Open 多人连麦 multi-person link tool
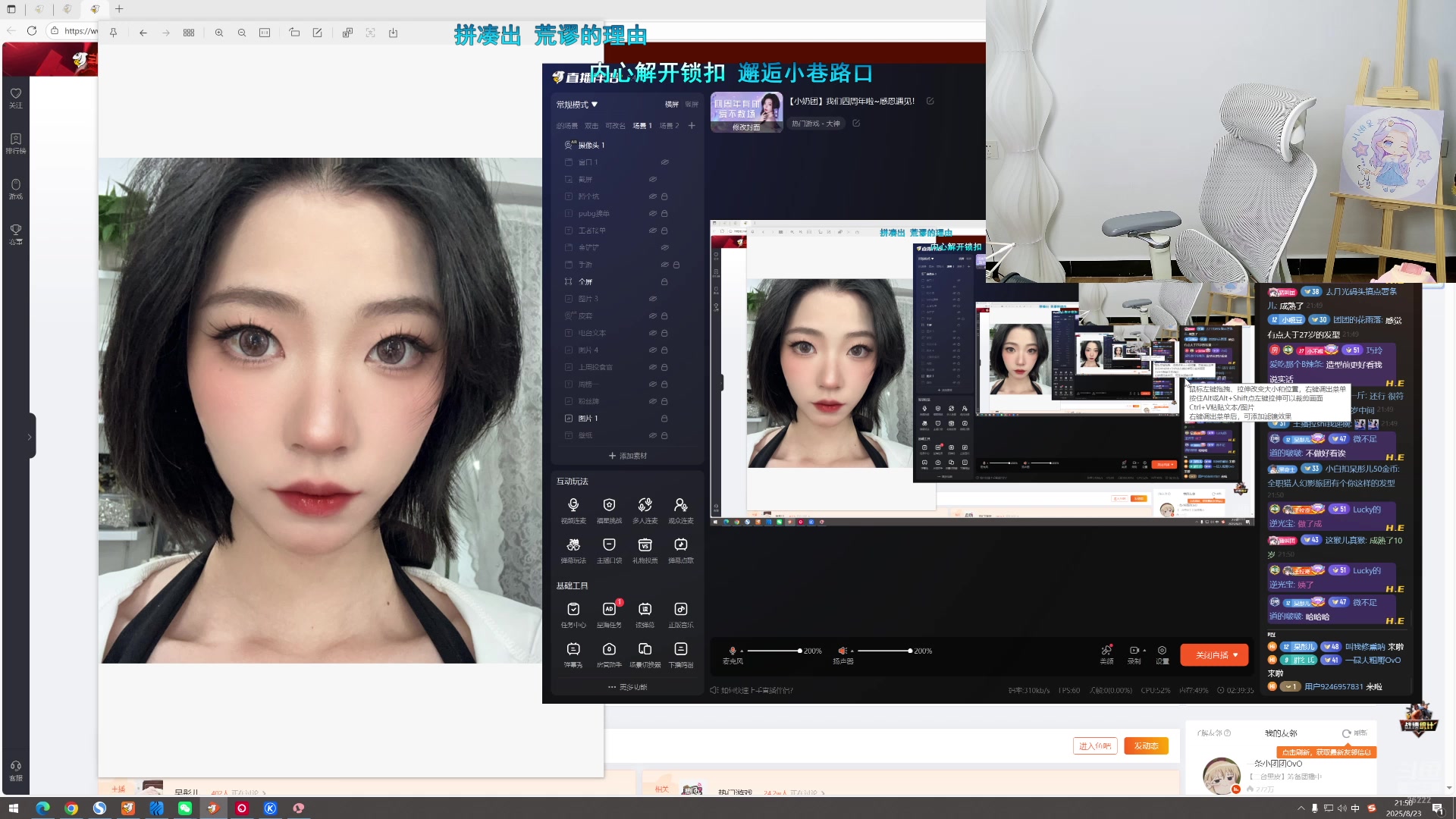1456x819 pixels. coord(645,510)
